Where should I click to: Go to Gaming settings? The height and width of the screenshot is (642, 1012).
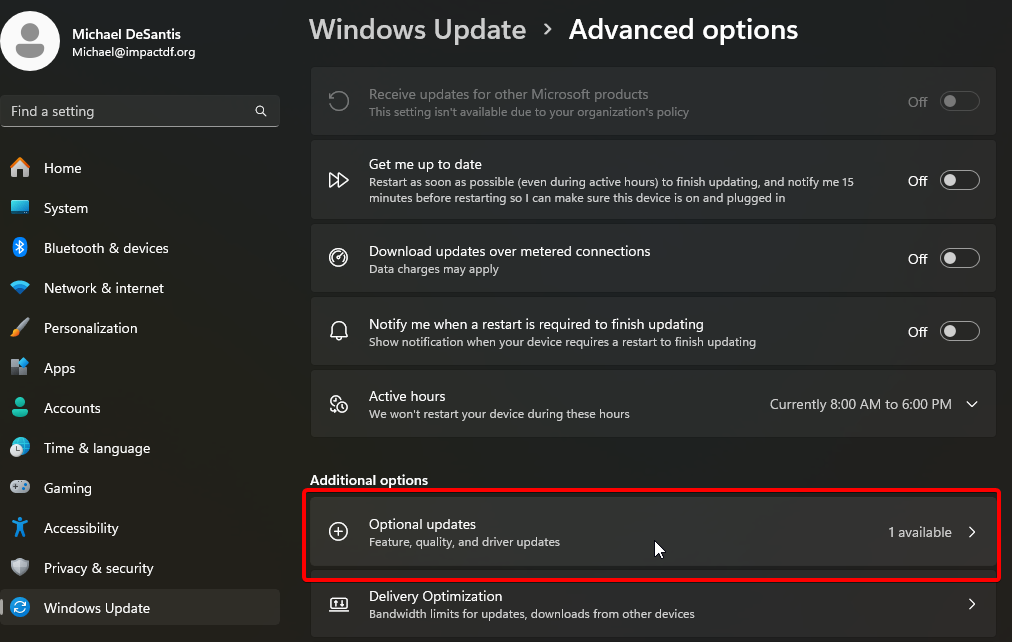[140, 488]
